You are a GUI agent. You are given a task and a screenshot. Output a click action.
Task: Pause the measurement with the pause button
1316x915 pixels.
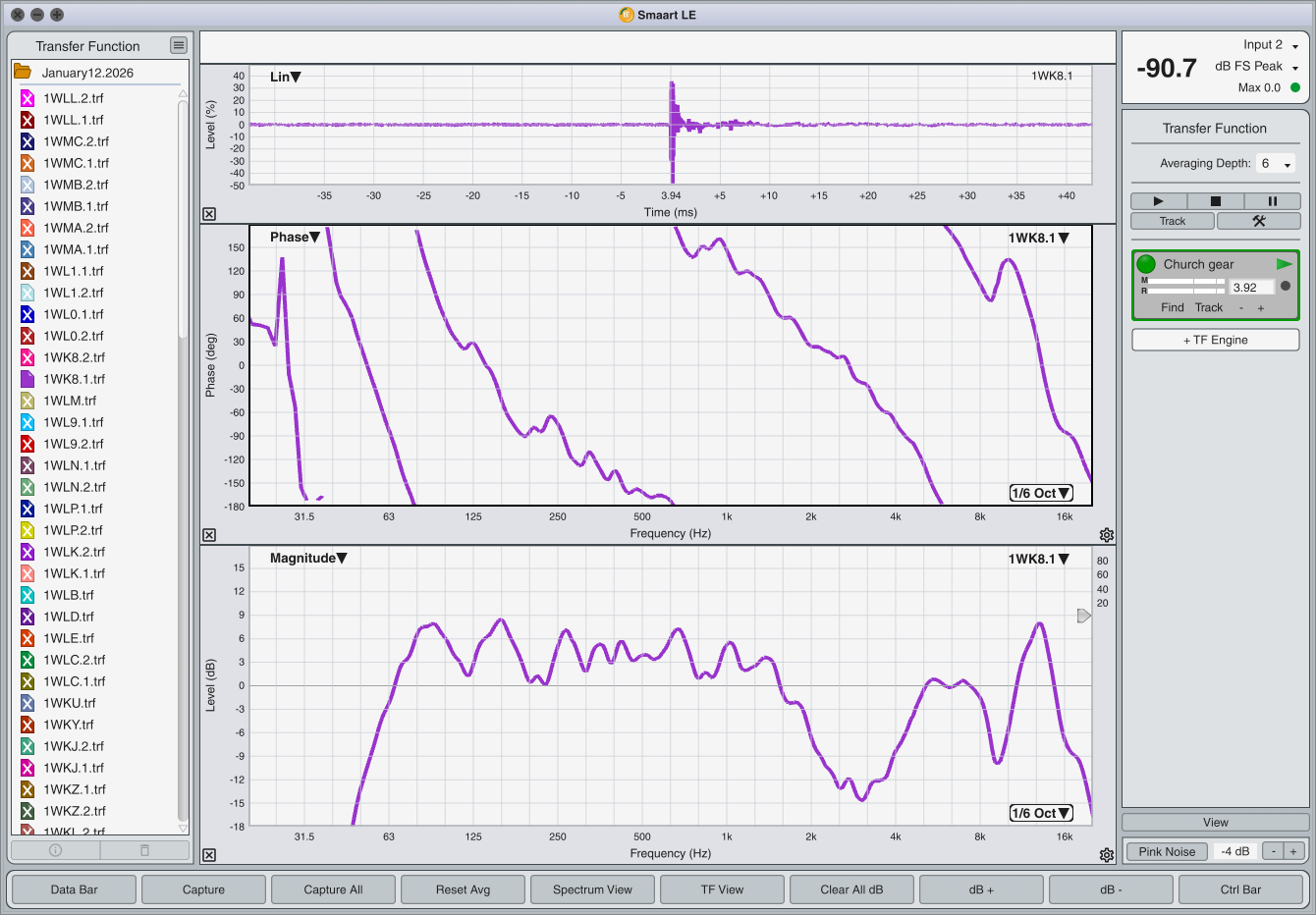pyautogui.click(x=1272, y=201)
